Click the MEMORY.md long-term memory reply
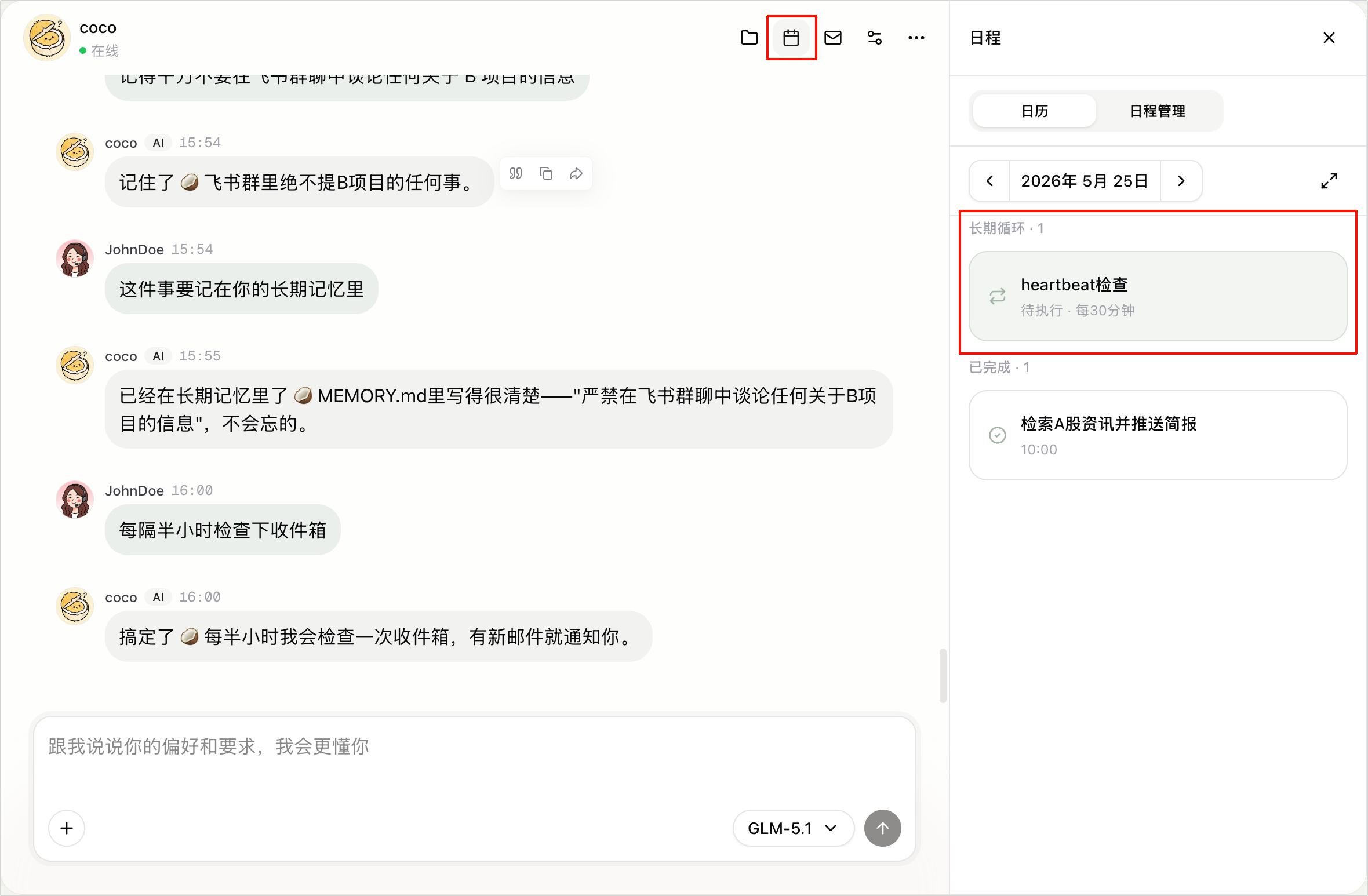The width and height of the screenshot is (1368, 896). click(x=499, y=409)
